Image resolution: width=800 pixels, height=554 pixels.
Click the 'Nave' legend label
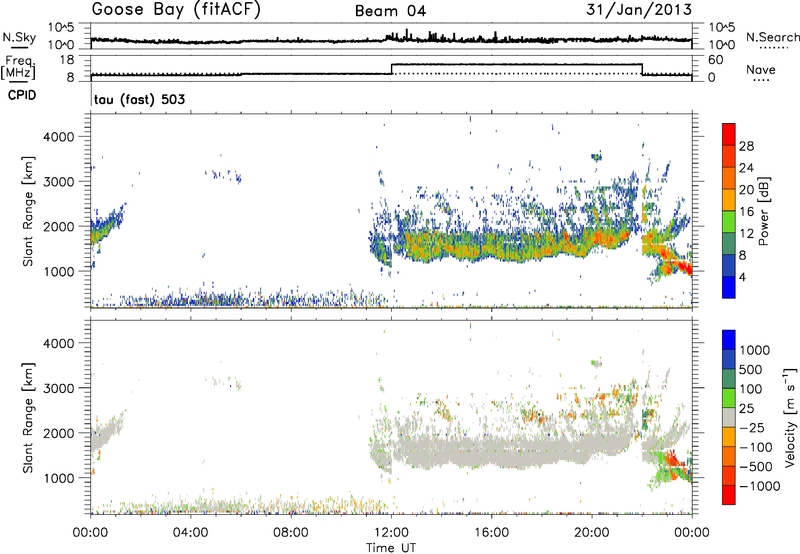[x=760, y=69]
